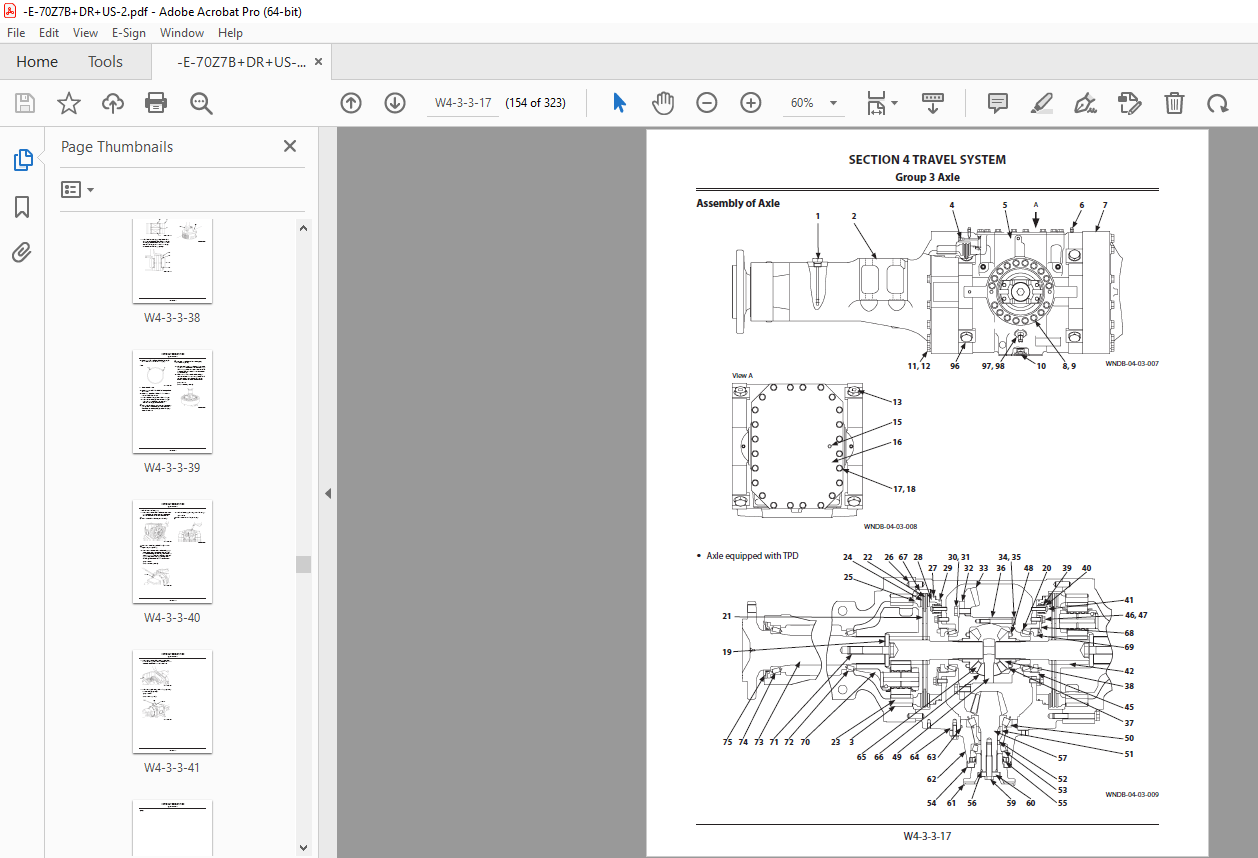Open the fit page options icon
Viewport: 1258px width, 858px height.
(x=876, y=103)
